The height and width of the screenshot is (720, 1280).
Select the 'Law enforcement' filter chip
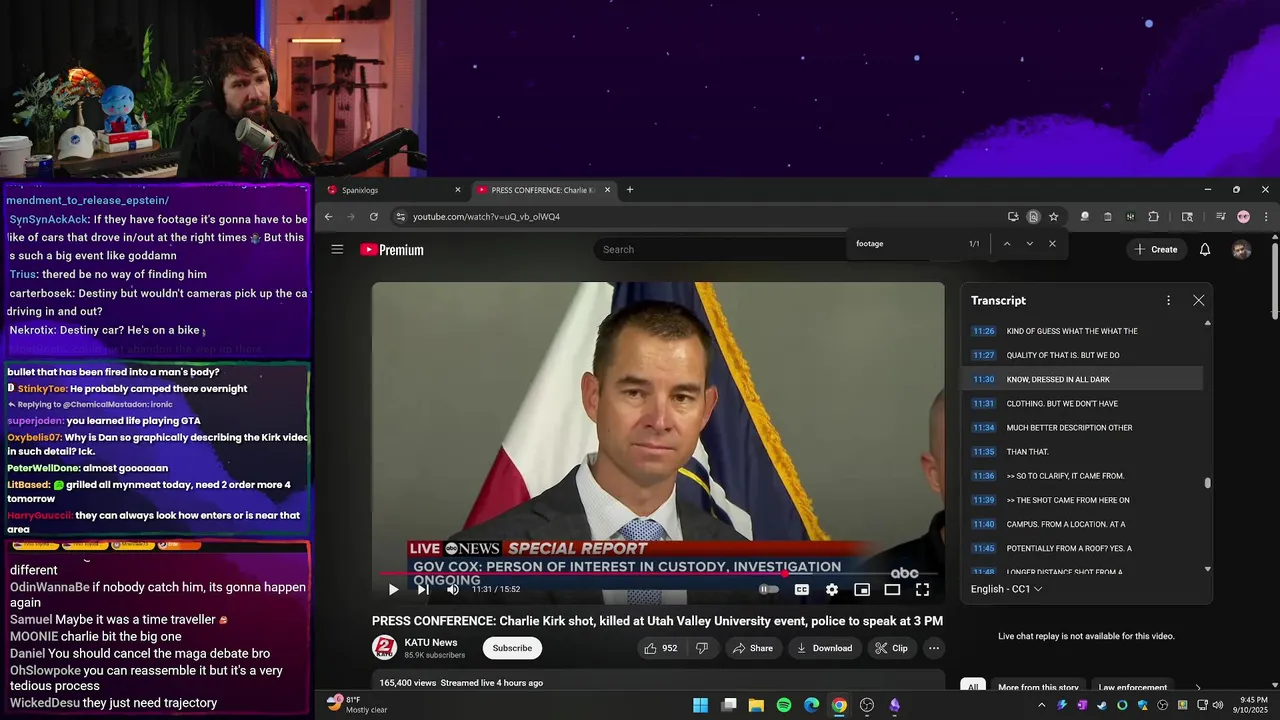coord(1132,687)
